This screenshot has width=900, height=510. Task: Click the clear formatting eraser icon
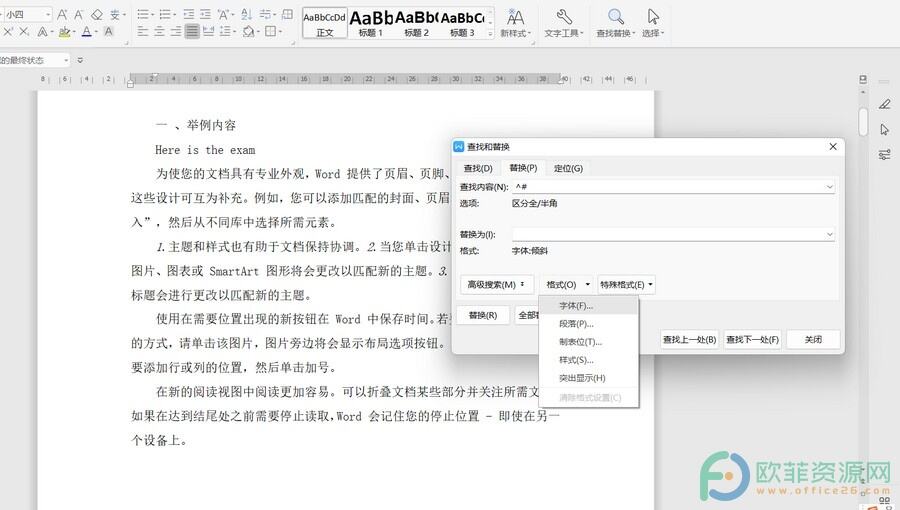[x=97, y=14]
